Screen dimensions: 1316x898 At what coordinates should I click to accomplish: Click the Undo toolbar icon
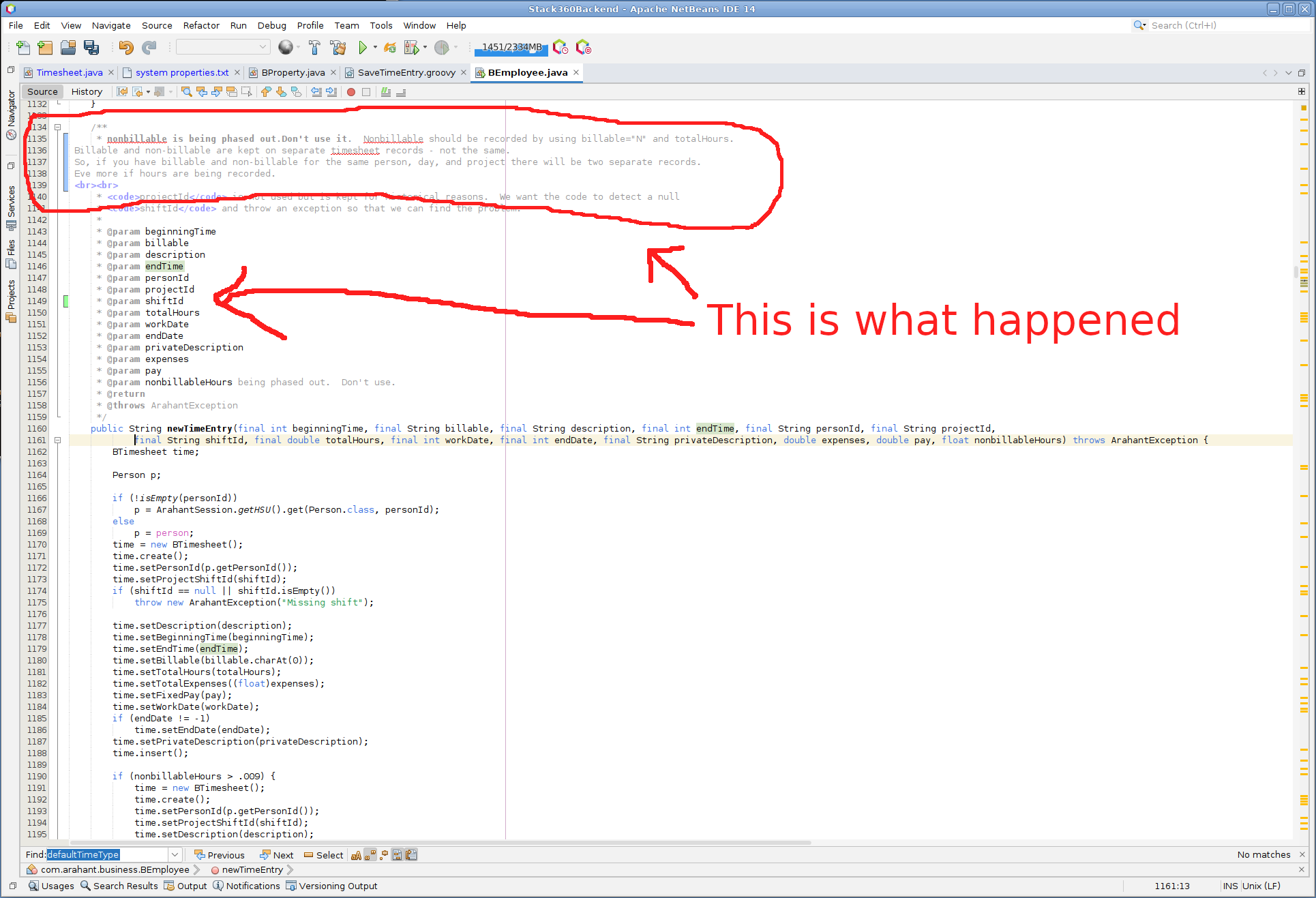click(x=126, y=47)
